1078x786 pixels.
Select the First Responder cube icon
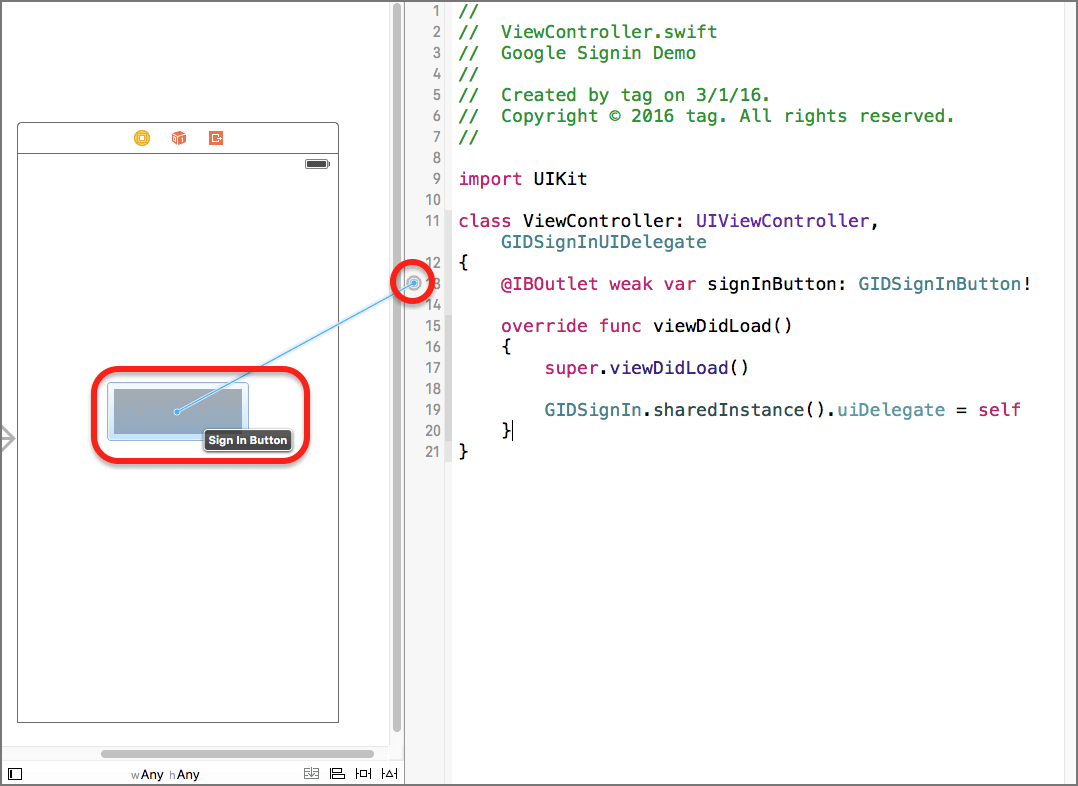[x=179, y=138]
